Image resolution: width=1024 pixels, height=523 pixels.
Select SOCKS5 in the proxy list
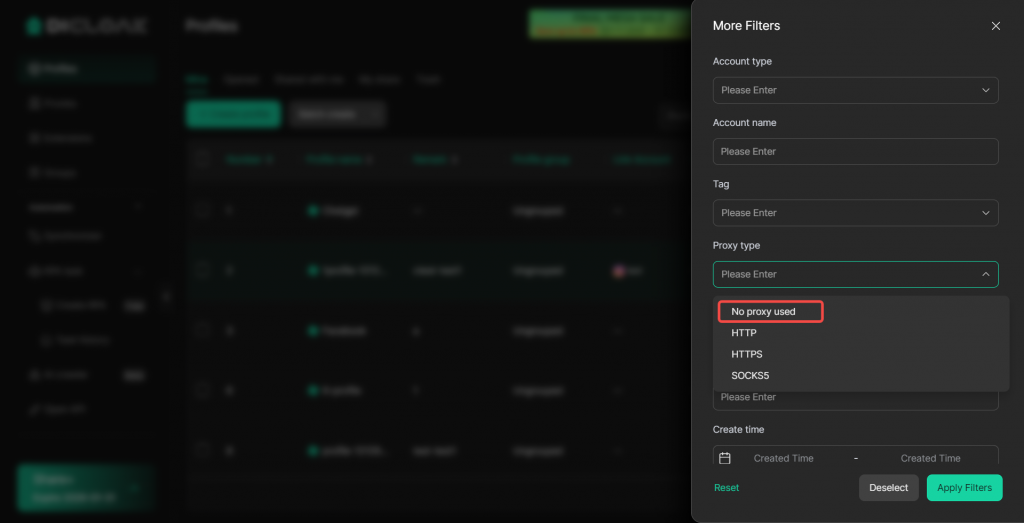751,376
